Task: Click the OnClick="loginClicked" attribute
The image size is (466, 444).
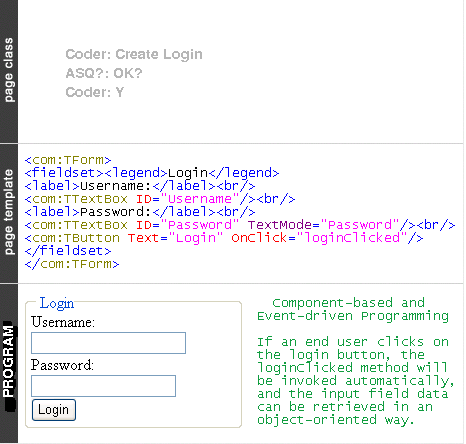Action: coord(319,238)
